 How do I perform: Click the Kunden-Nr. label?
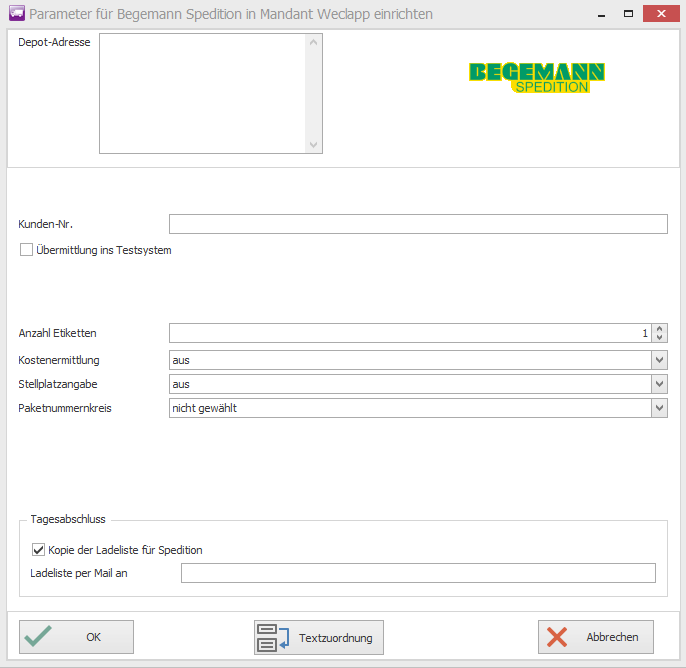(x=46, y=224)
